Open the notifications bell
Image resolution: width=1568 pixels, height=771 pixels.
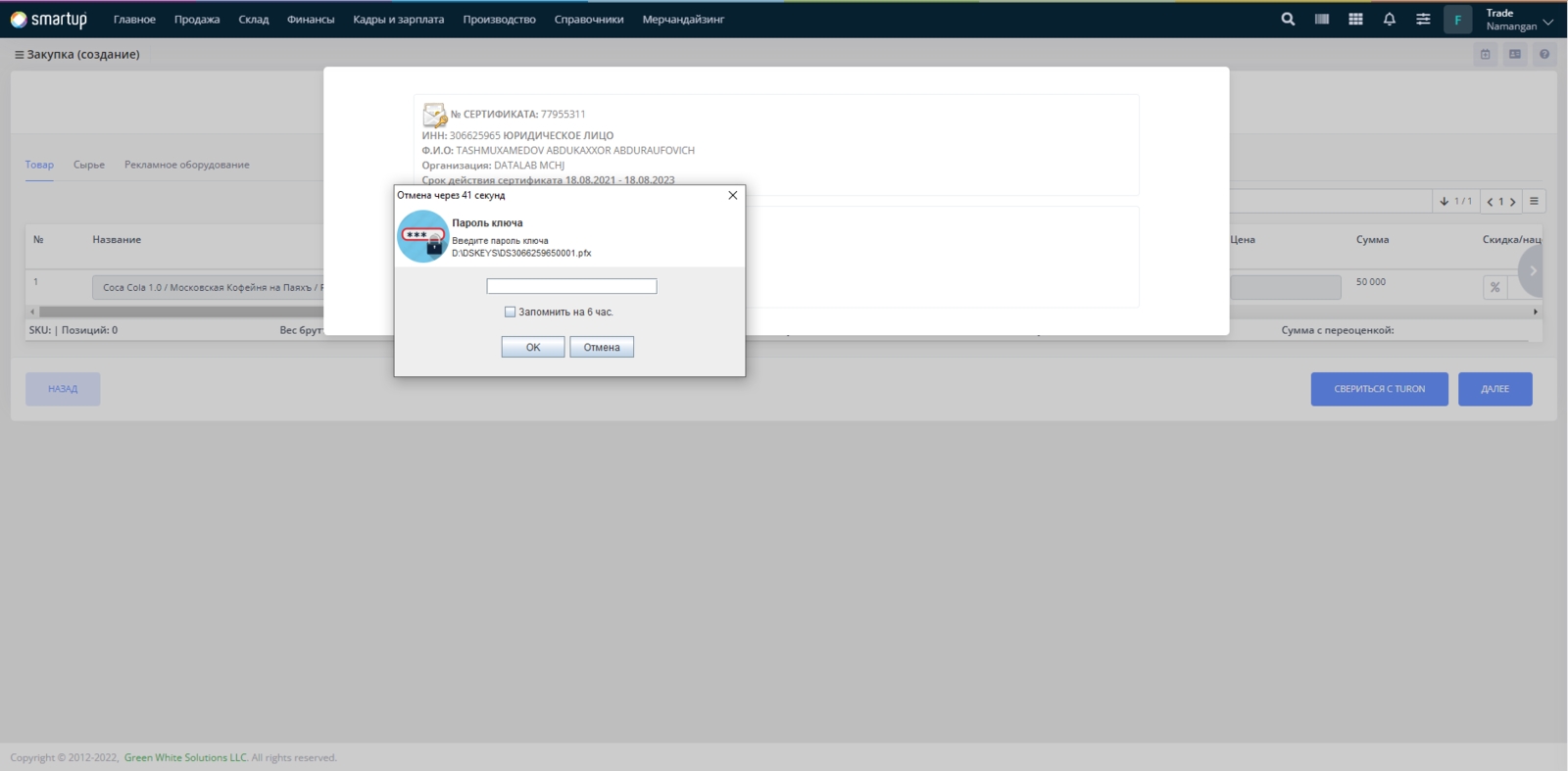1389,20
